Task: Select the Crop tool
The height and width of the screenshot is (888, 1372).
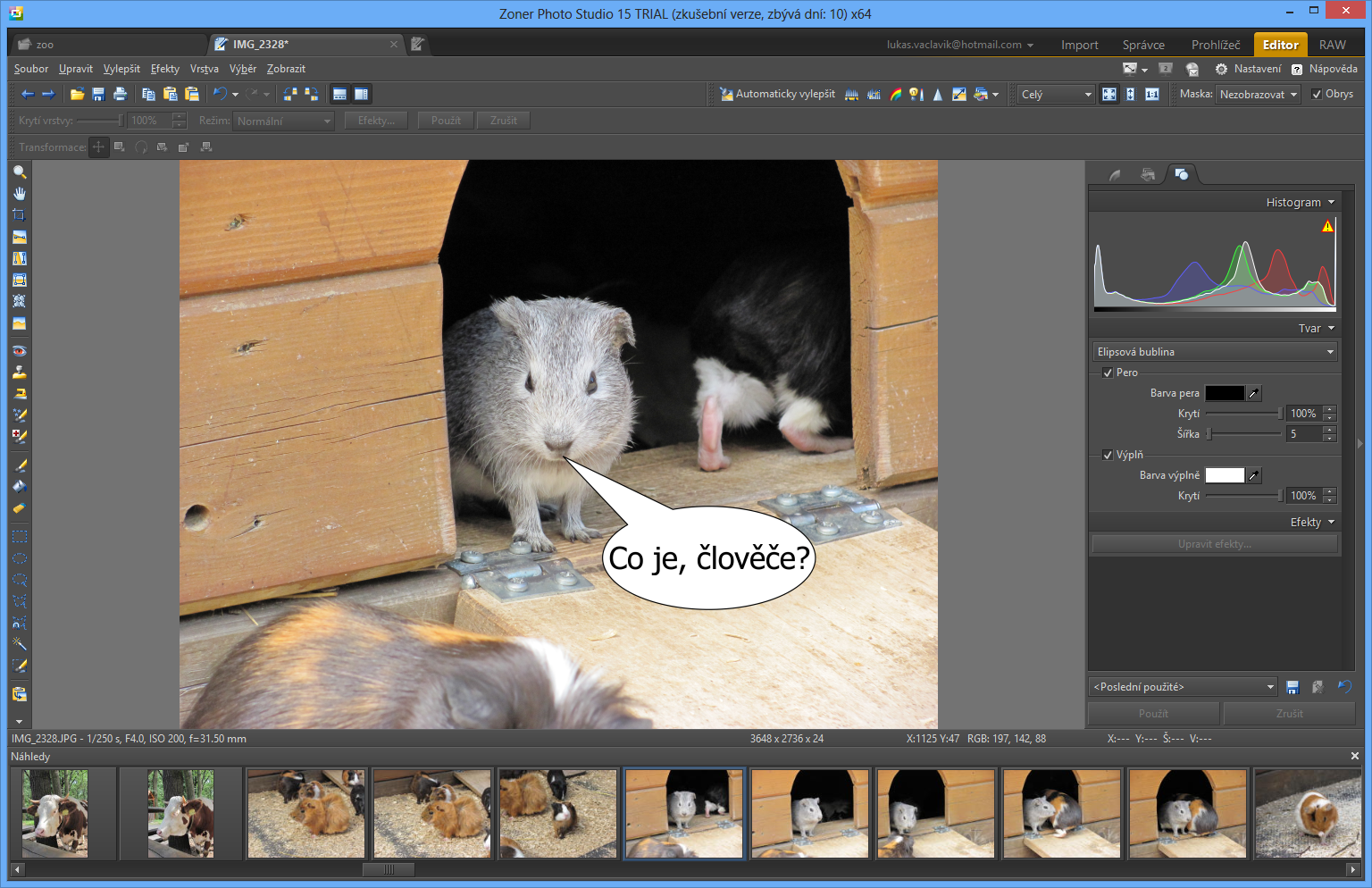Action: (x=19, y=215)
